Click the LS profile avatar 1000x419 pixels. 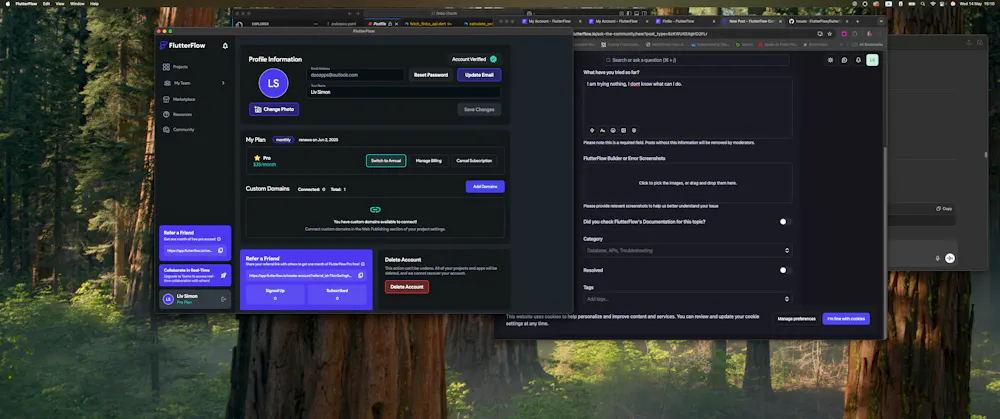[273, 84]
